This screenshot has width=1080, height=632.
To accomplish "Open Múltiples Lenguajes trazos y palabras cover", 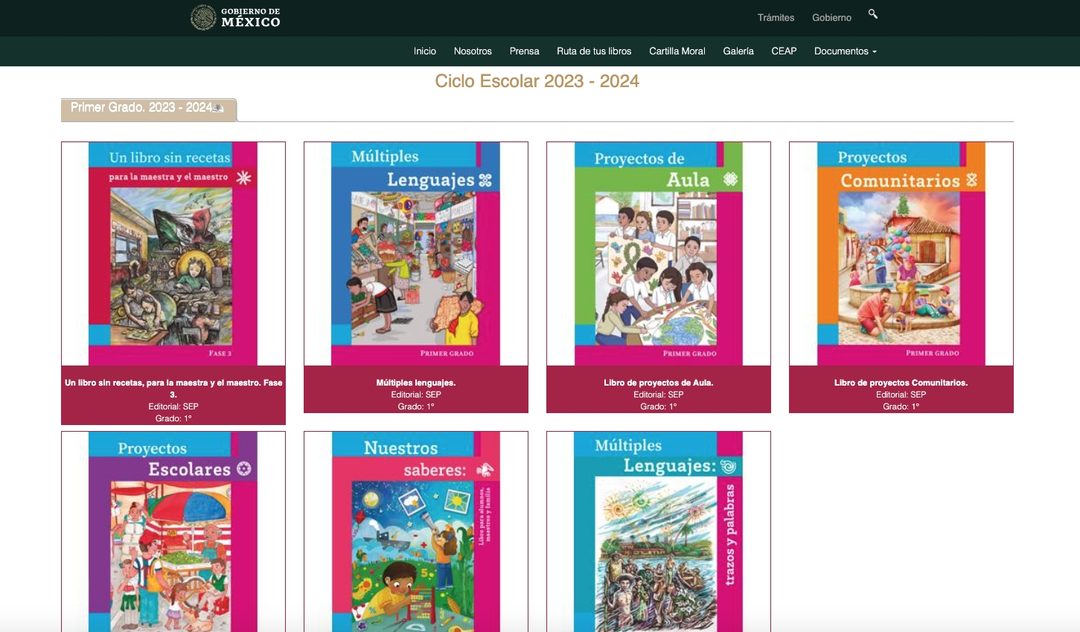I will pyautogui.click(x=658, y=531).
